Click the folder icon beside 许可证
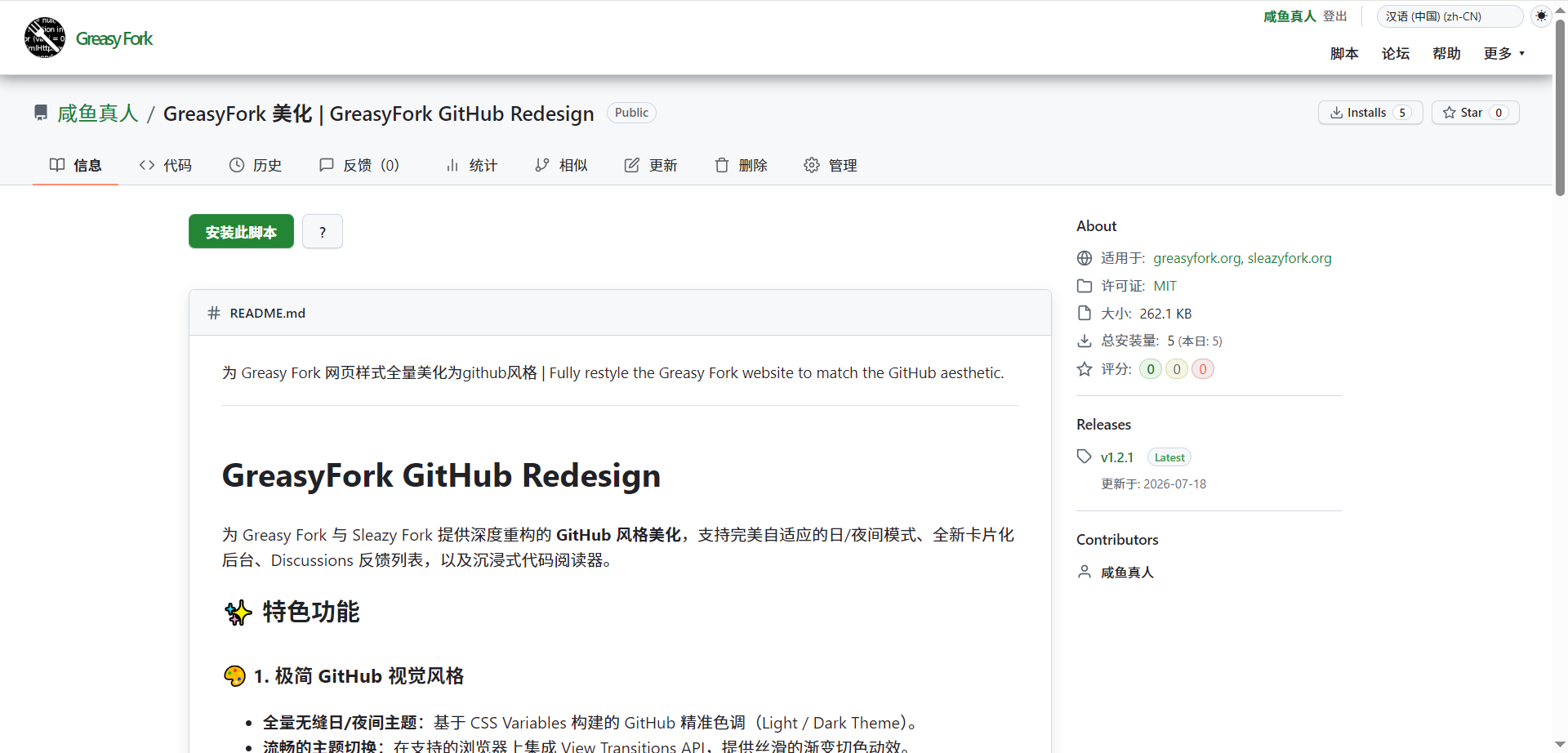 coord(1085,286)
